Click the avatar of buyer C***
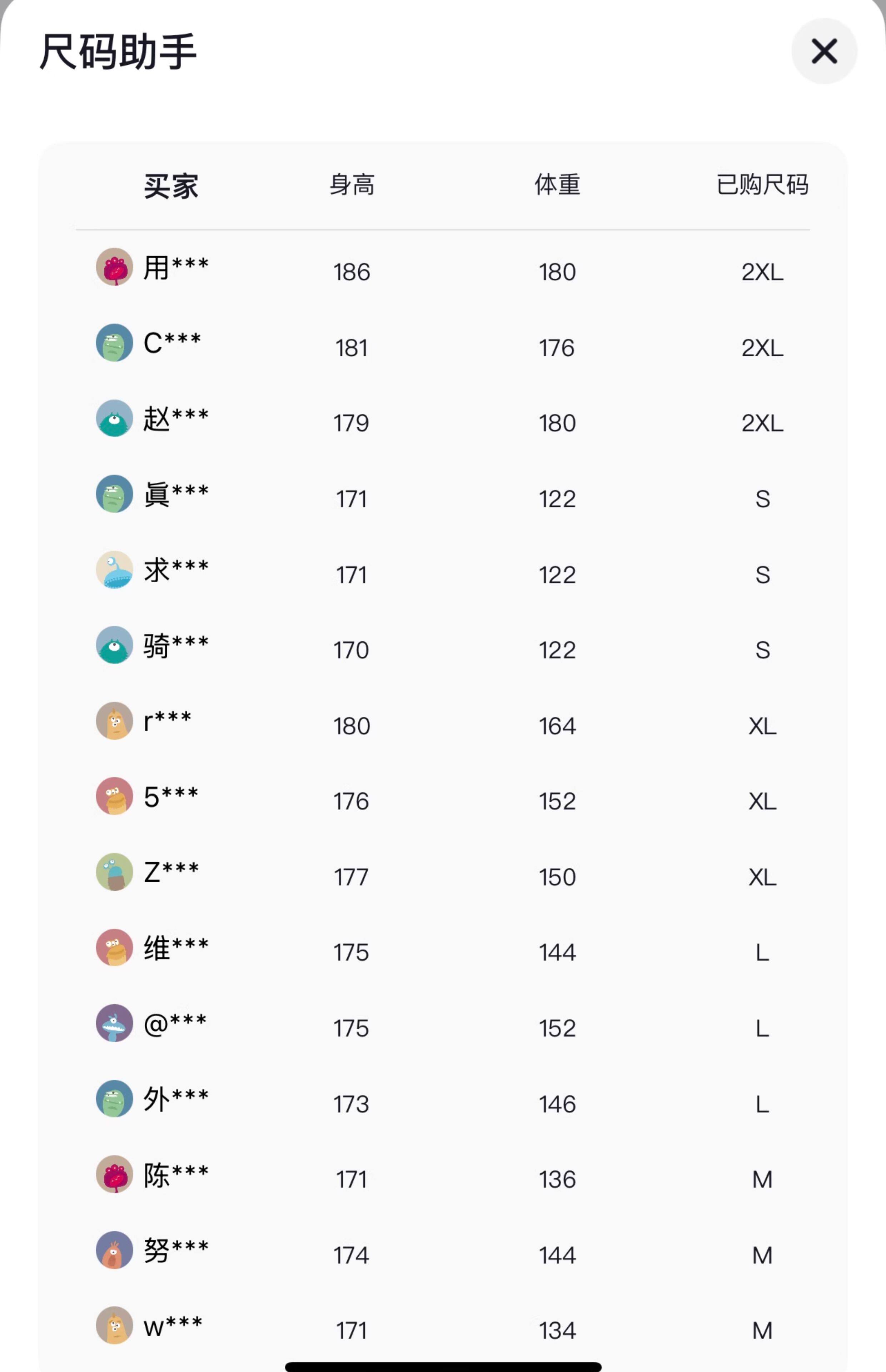The height and width of the screenshot is (1372, 886). [x=114, y=343]
